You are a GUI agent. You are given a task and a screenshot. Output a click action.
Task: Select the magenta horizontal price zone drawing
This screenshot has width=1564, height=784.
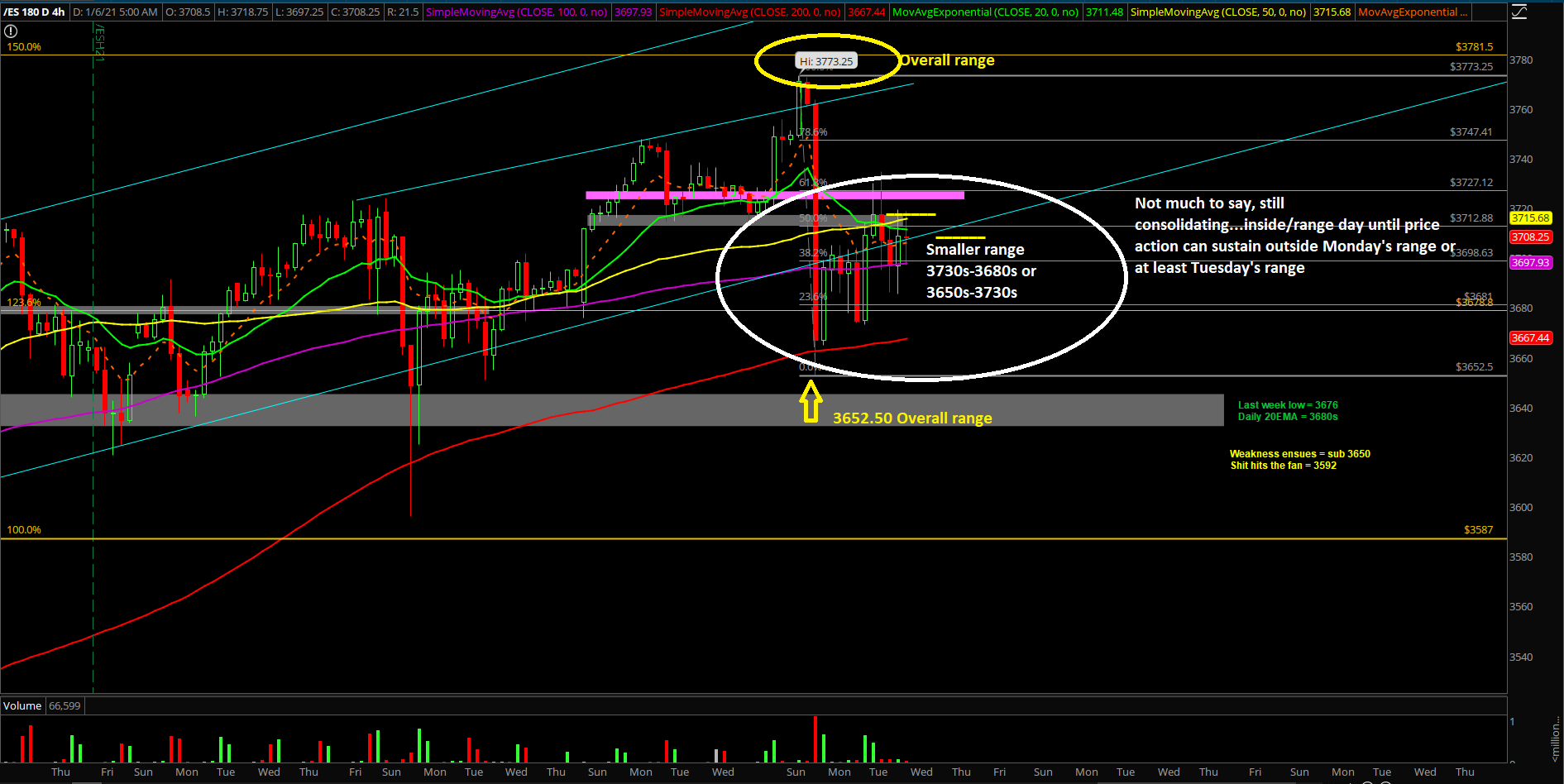pyautogui.click(x=775, y=196)
